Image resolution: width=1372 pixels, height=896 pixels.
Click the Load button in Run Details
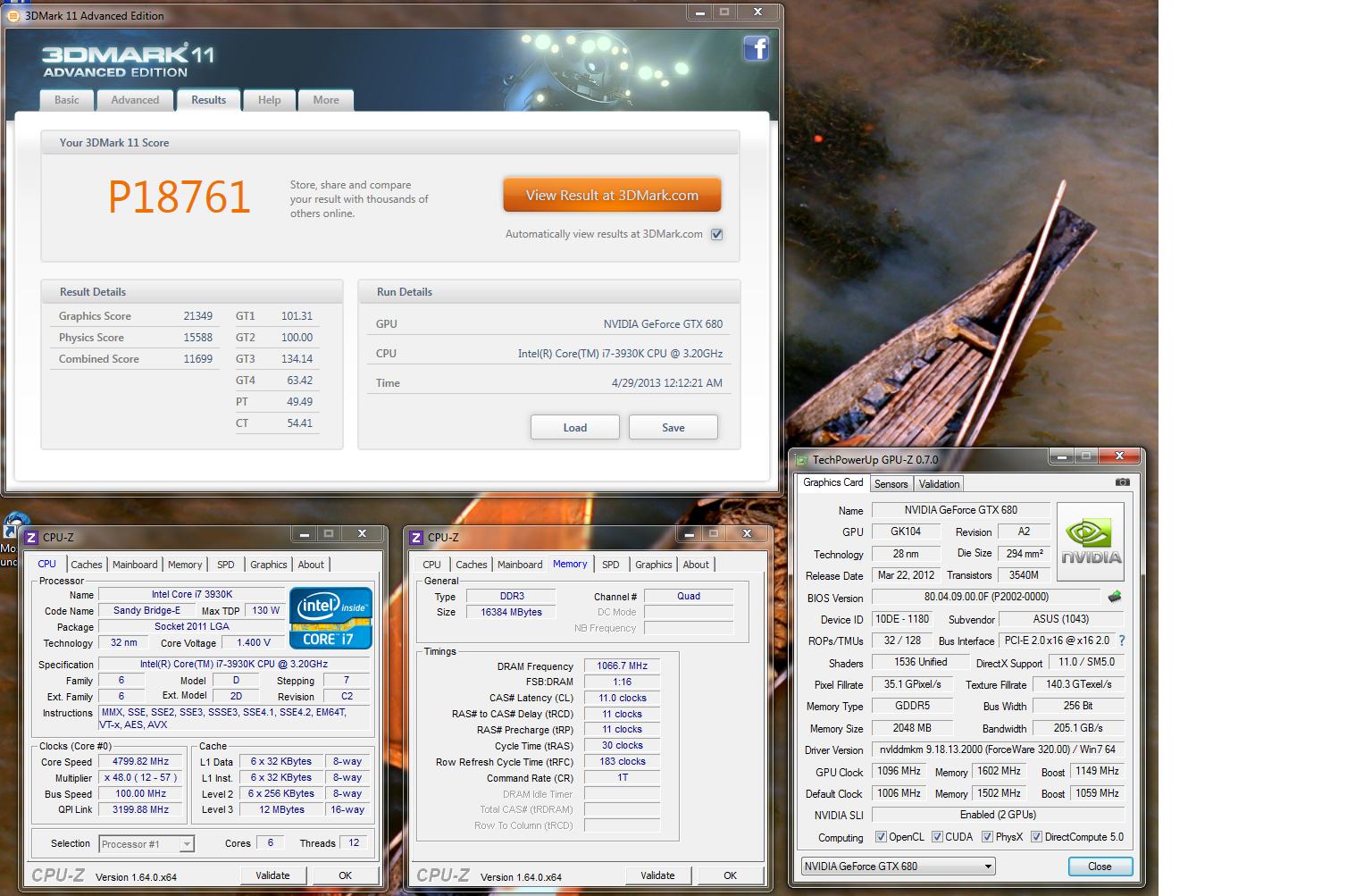pos(575,427)
